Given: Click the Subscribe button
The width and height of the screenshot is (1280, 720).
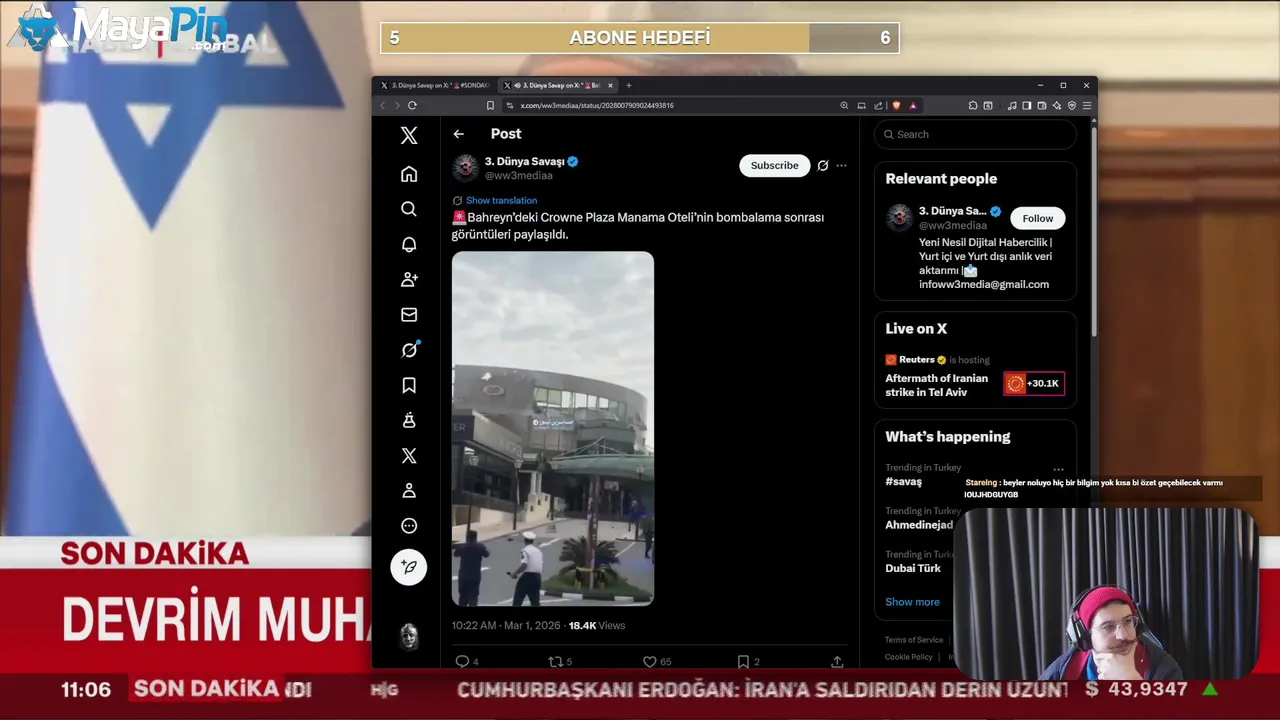Looking at the screenshot, I should click(775, 165).
